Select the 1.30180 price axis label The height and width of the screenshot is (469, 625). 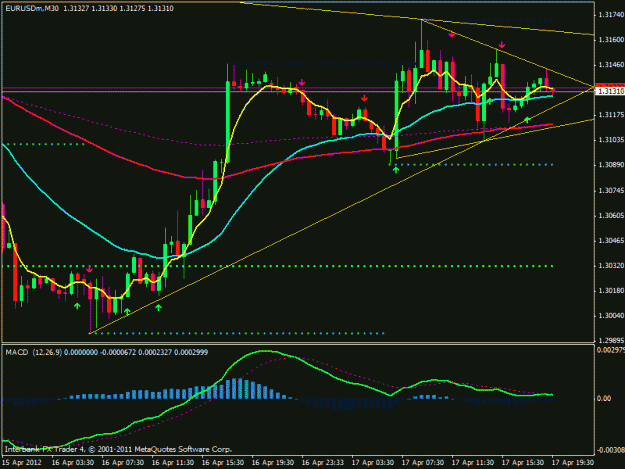coord(611,291)
